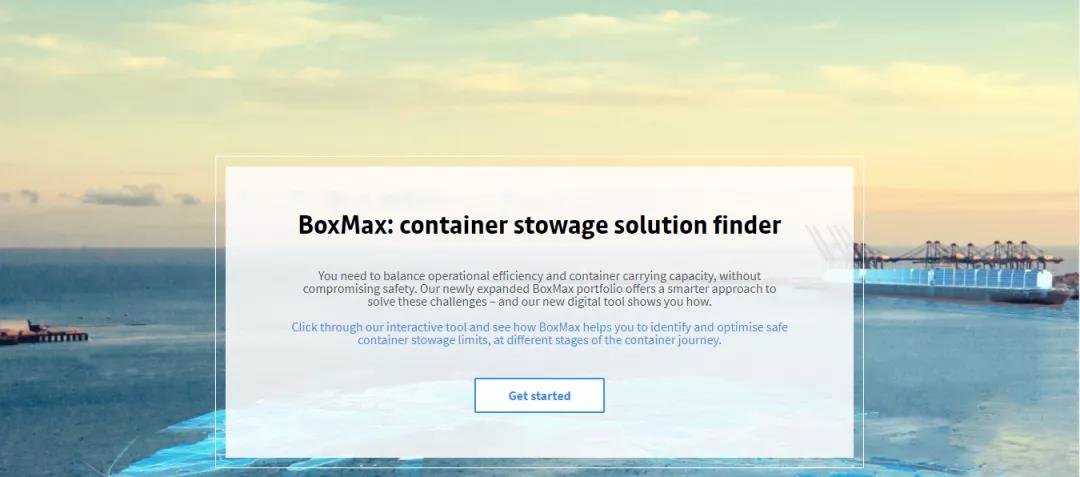Click the offshore platform in the sea

click(43, 332)
